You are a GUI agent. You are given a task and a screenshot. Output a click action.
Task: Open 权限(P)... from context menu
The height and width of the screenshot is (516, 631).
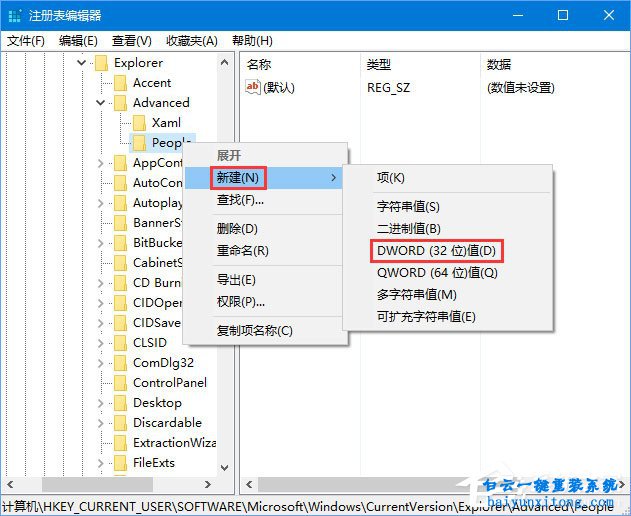click(x=241, y=301)
